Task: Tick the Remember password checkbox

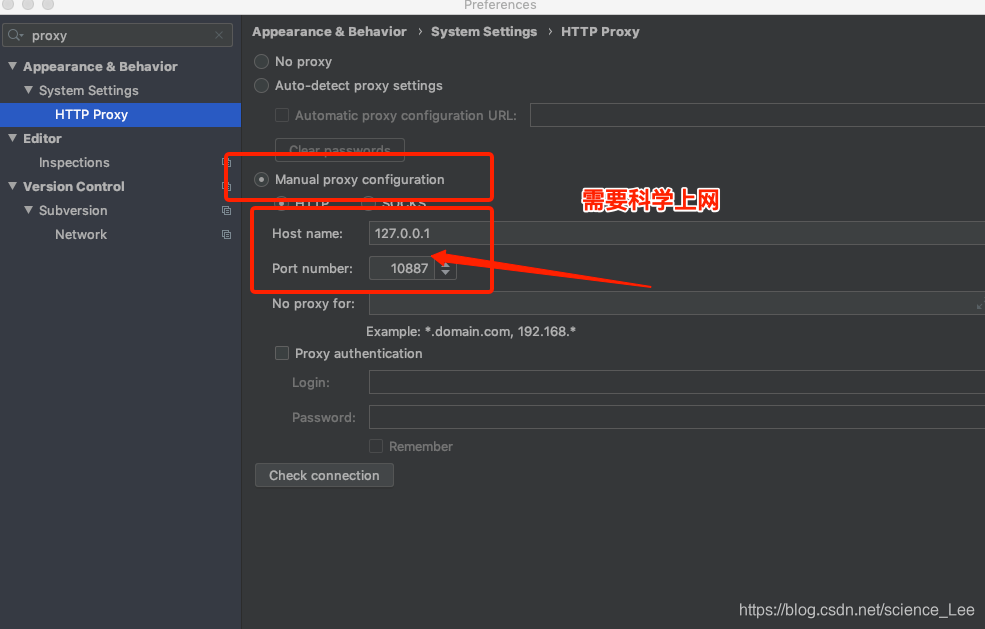Action: pyautogui.click(x=376, y=446)
